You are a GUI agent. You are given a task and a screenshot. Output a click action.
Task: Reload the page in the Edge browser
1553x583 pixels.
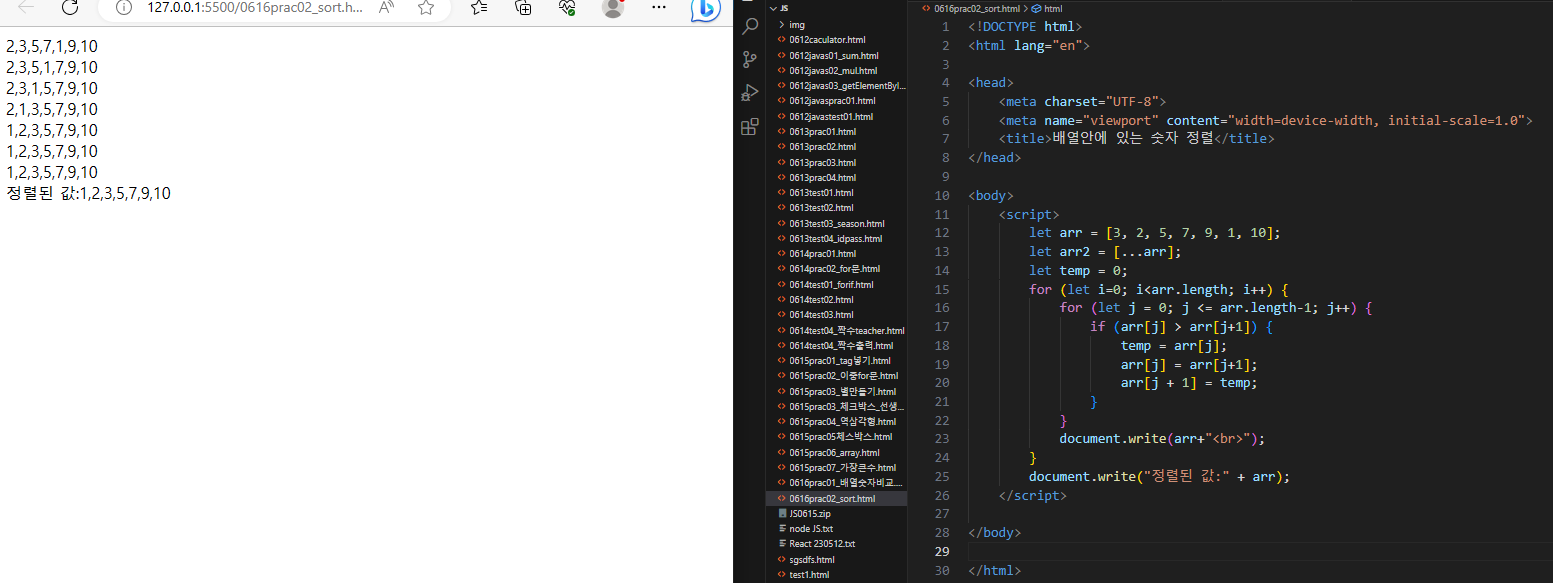(x=70, y=7)
